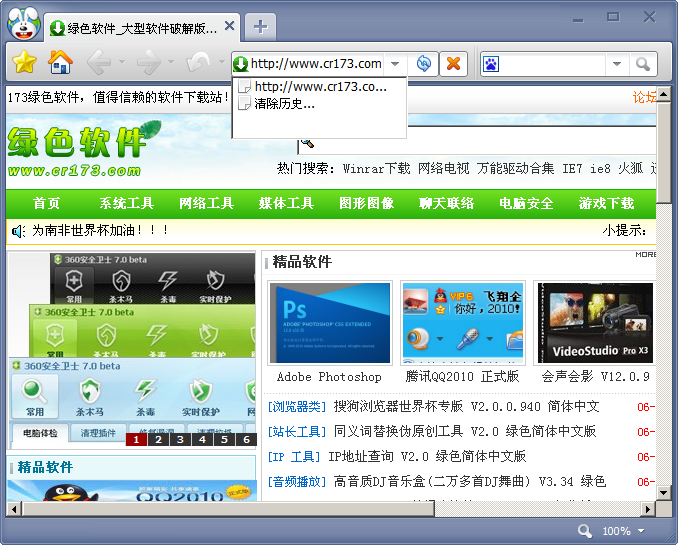Image resolution: width=678 pixels, height=545 pixels.
Task: Click vertical scrollbar down arrow
Action: coord(663,492)
